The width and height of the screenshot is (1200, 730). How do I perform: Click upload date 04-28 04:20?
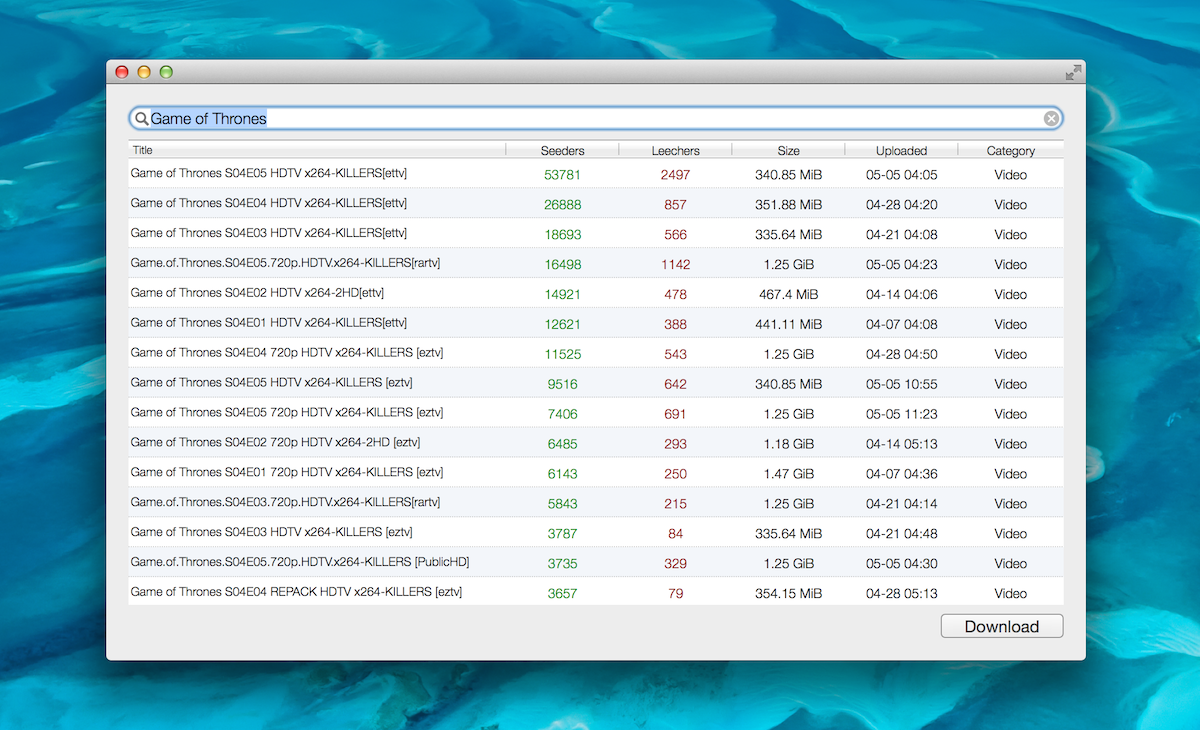coord(902,205)
